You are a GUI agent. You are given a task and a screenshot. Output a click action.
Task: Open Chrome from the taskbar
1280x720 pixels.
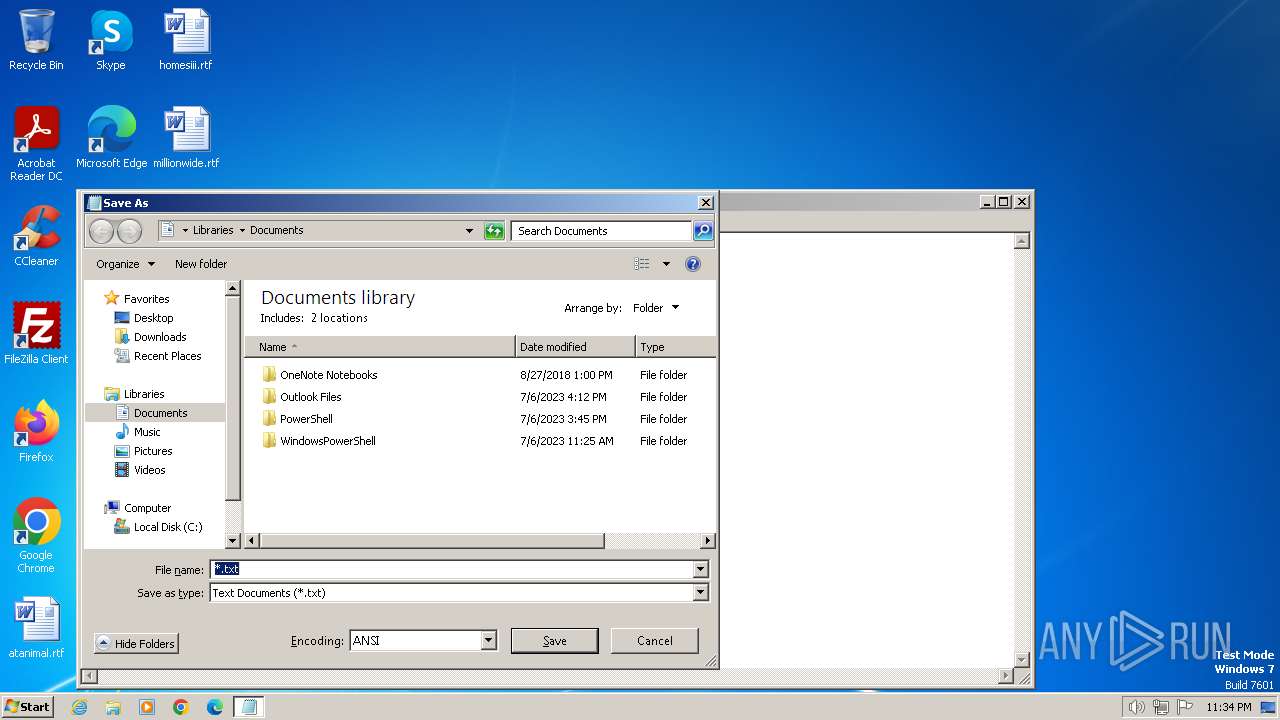coord(181,707)
